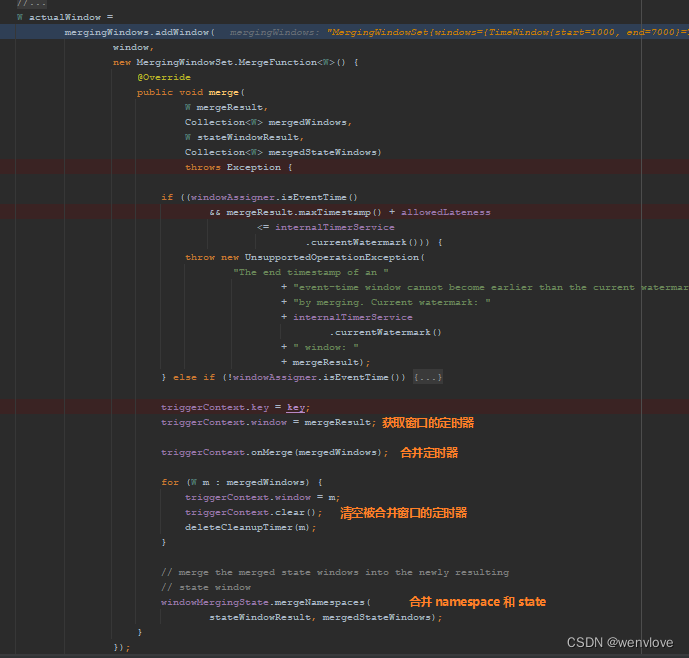Click the closing '});' line
The width and height of the screenshot is (689, 658).
pyautogui.click(x=122, y=647)
